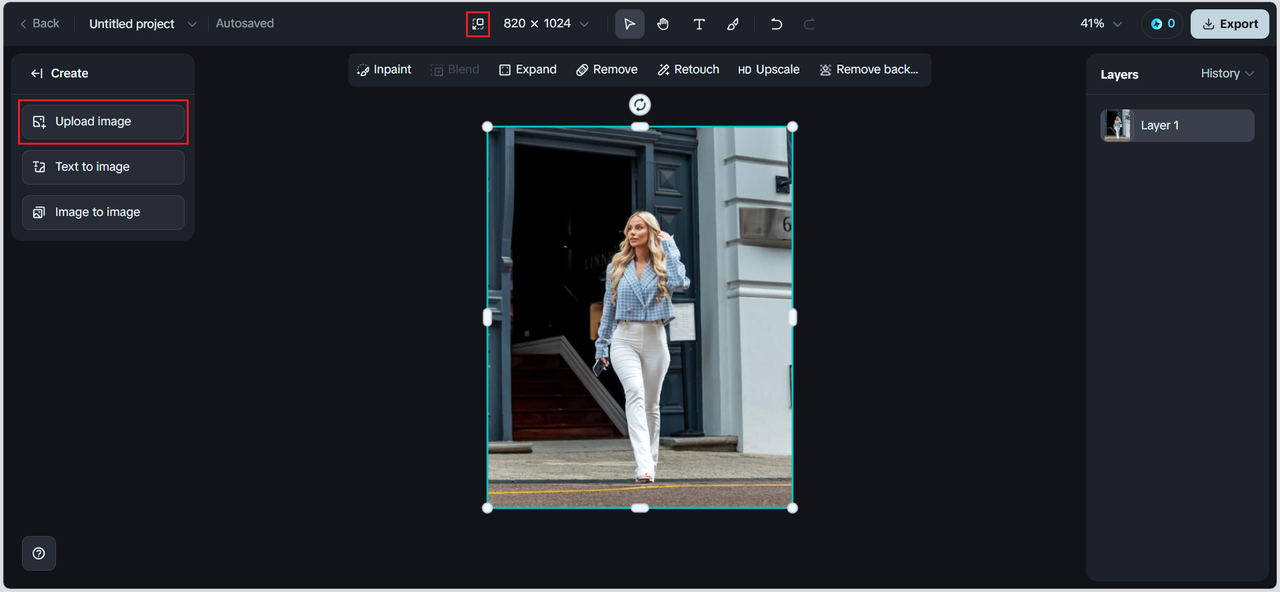Select the Text tool
1280x592 pixels.
[x=698, y=24]
